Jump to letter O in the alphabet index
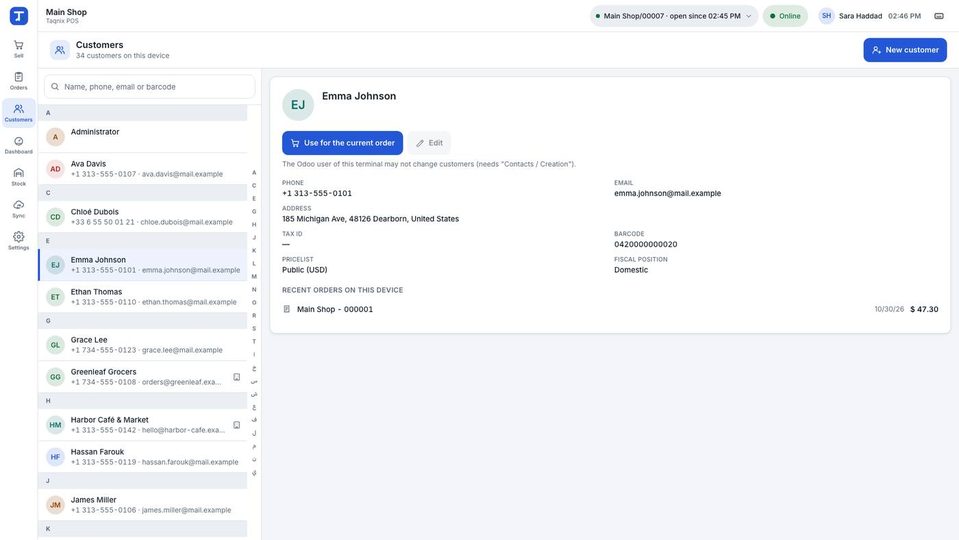Image resolution: width=959 pixels, height=540 pixels. coord(254,302)
